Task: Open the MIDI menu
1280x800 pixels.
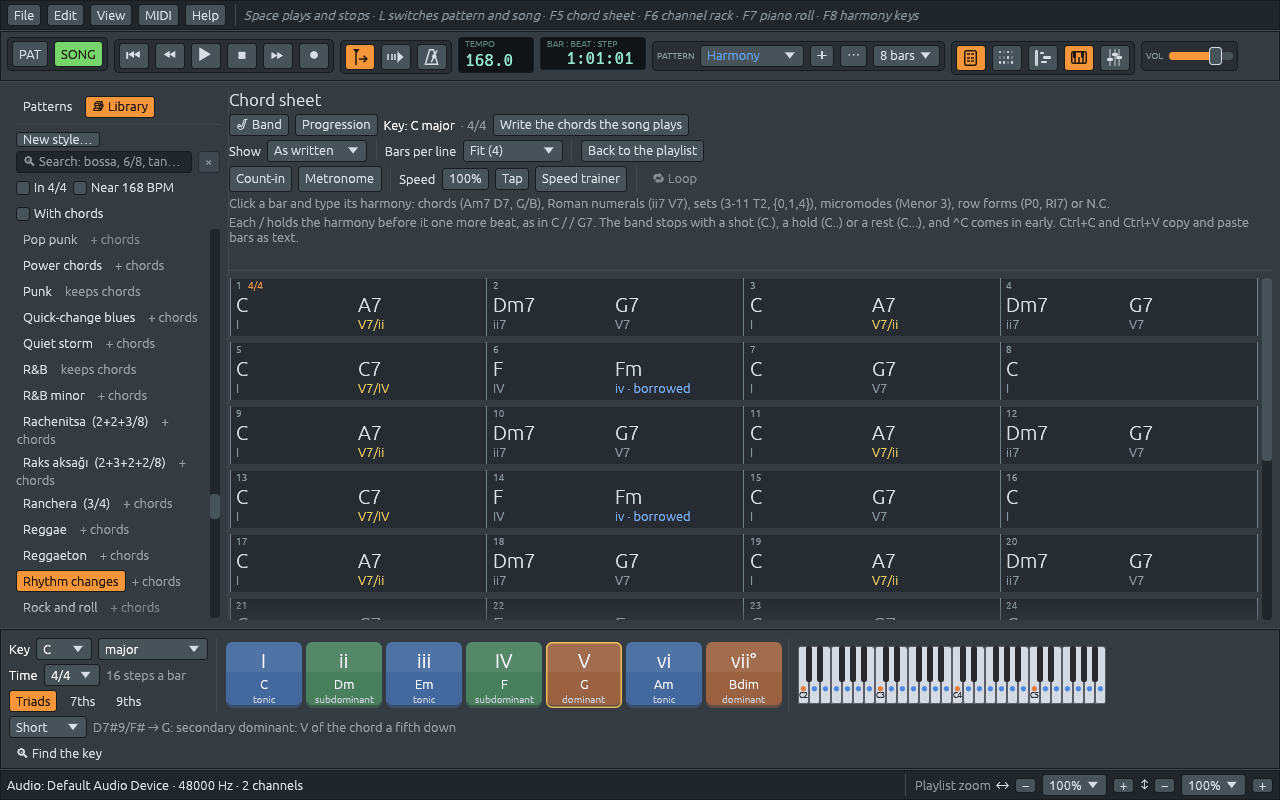Action: click(158, 15)
